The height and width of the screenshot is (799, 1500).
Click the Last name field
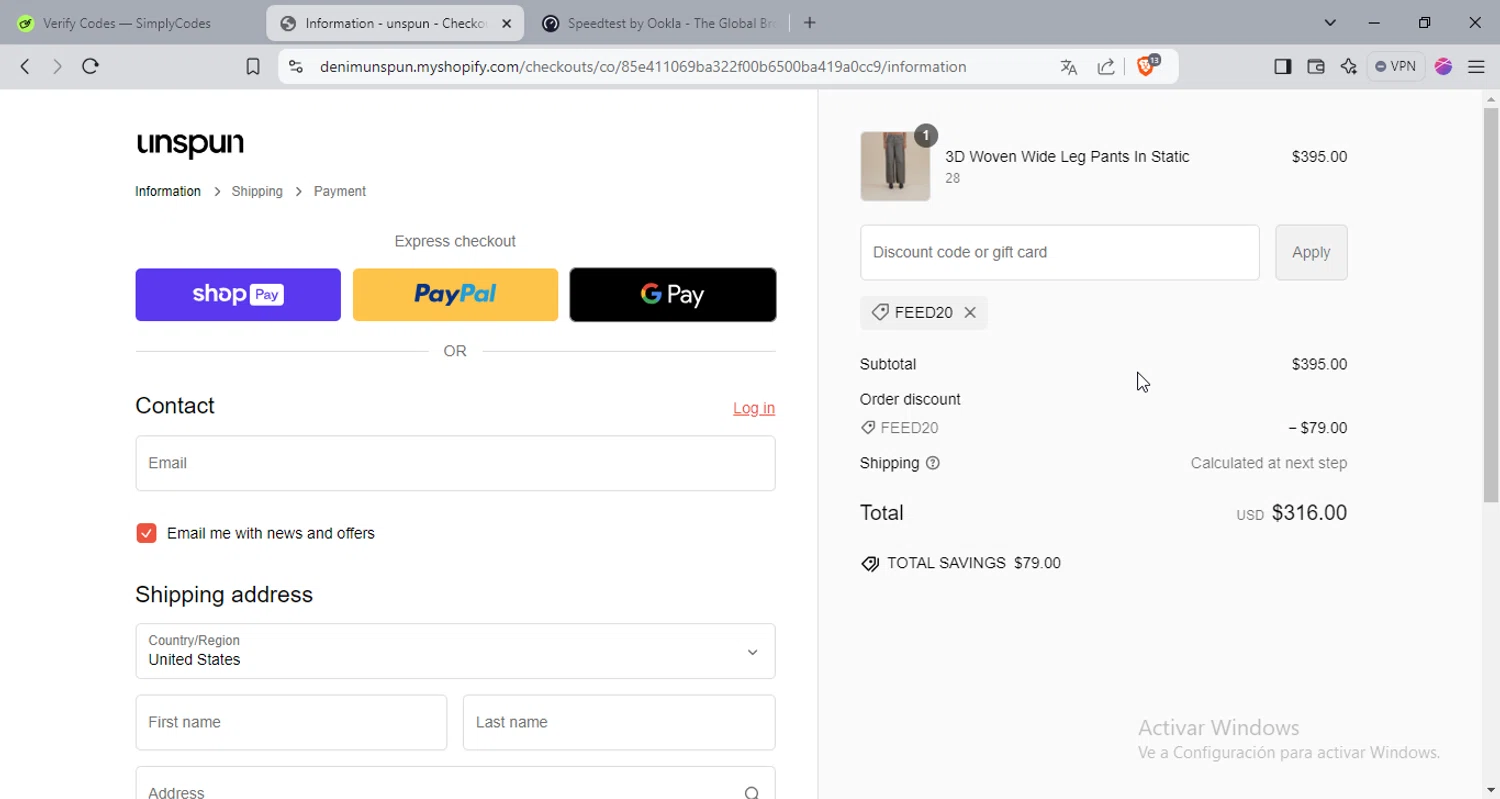tap(619, 722)
